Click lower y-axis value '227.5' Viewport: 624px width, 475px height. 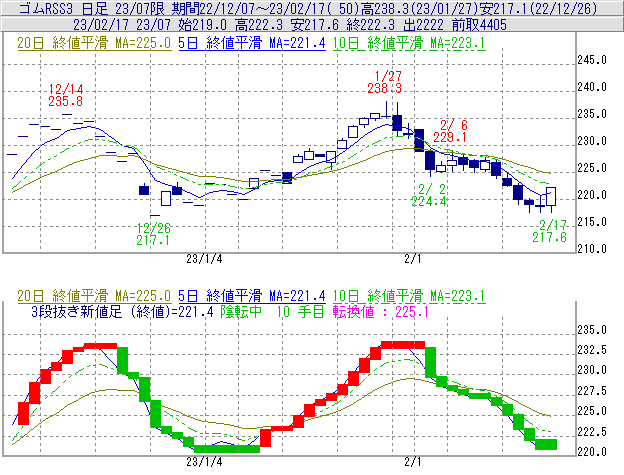(x=592, y=391)
